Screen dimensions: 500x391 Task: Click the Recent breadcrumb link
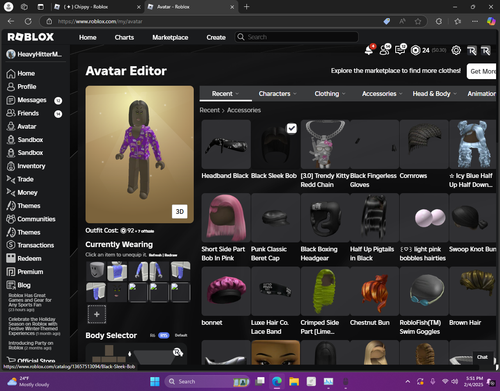[x=210, y=110]
